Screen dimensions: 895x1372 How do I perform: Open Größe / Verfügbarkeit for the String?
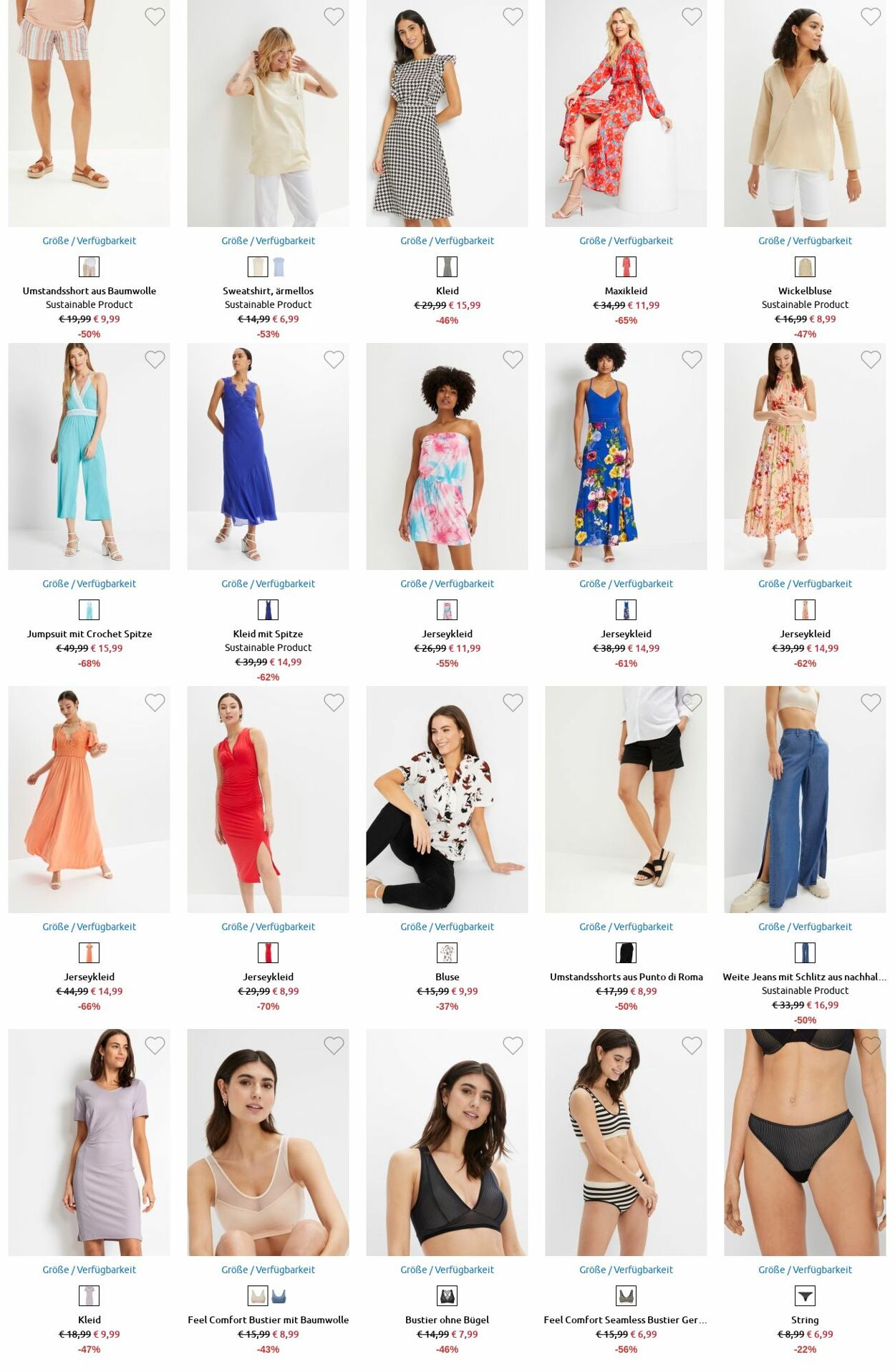(805, 1270)
